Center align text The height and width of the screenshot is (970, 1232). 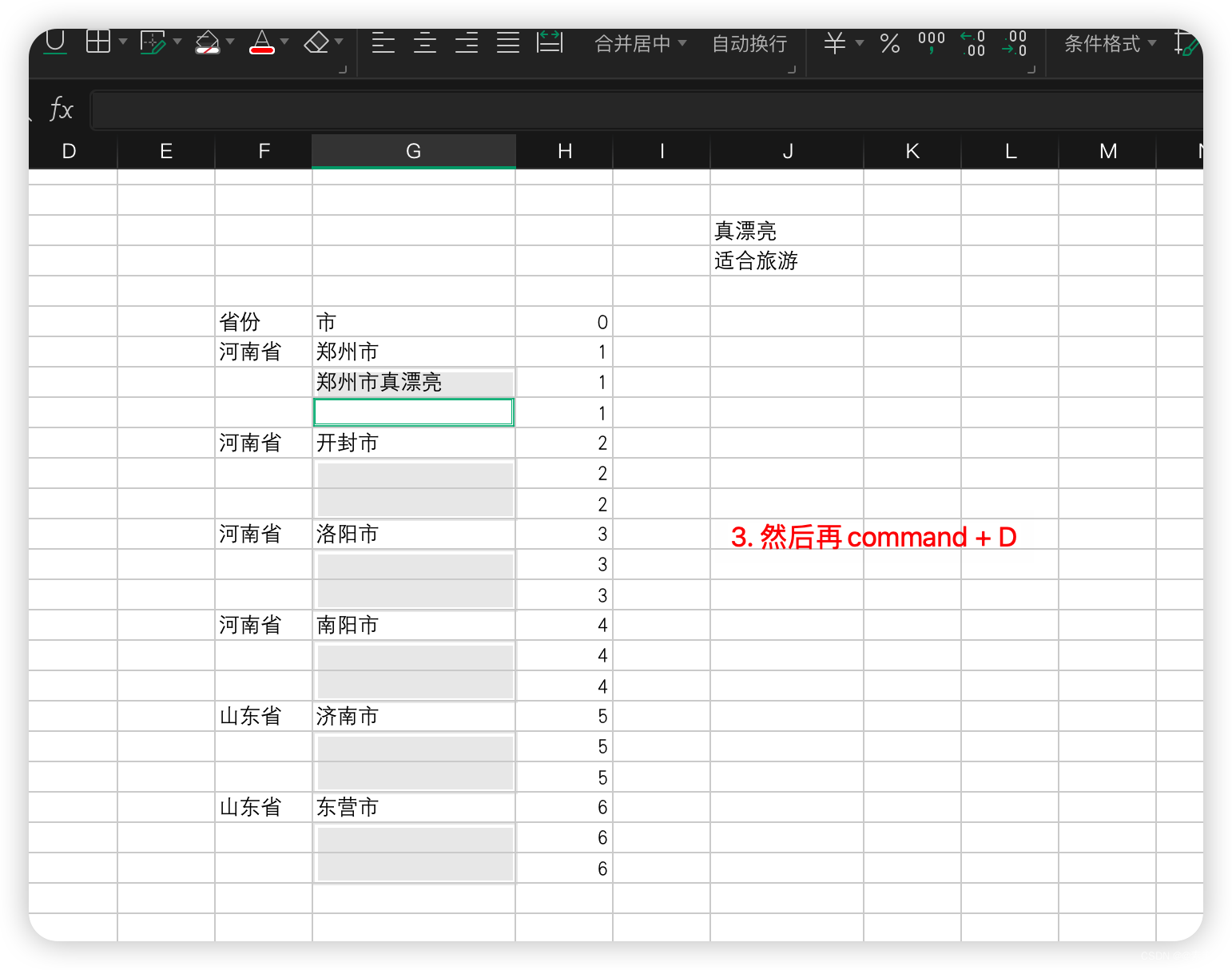425,42
